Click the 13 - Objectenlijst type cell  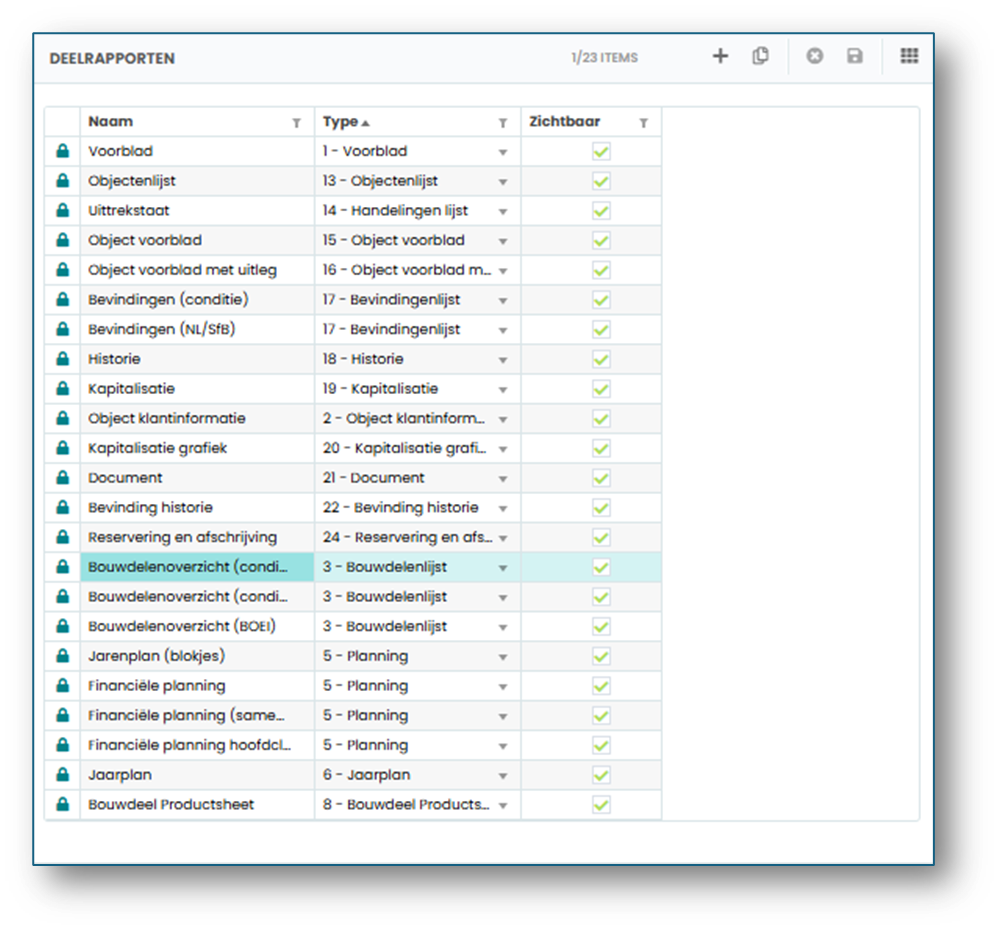coord(417,181)
